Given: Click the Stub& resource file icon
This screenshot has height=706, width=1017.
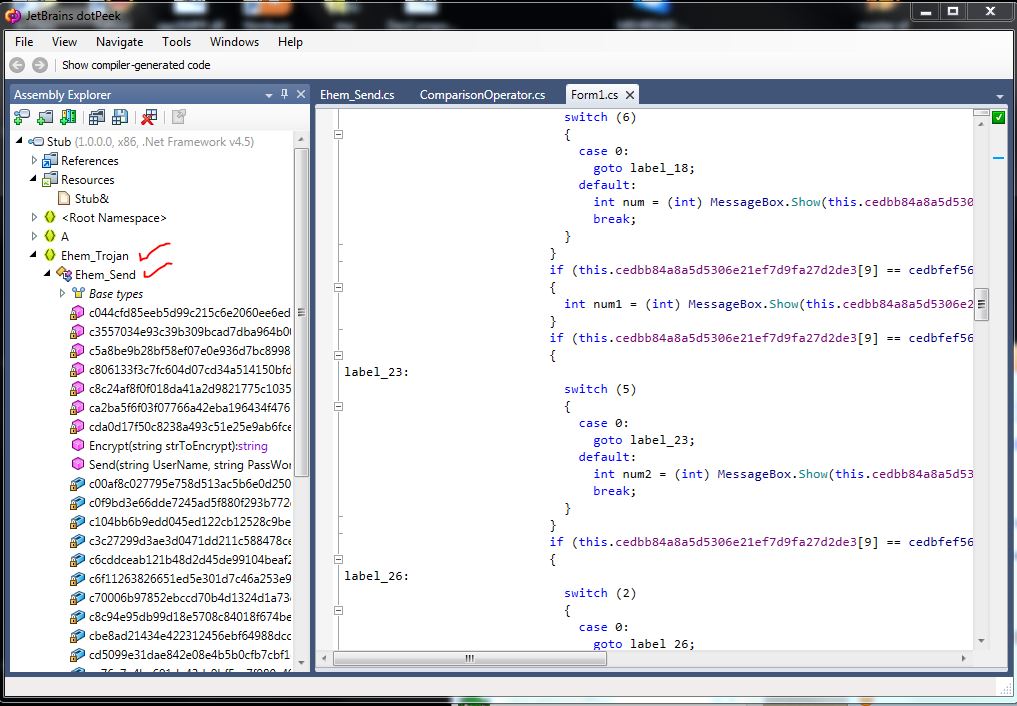Looking at the screenshot, I should [x=64, y=198].
